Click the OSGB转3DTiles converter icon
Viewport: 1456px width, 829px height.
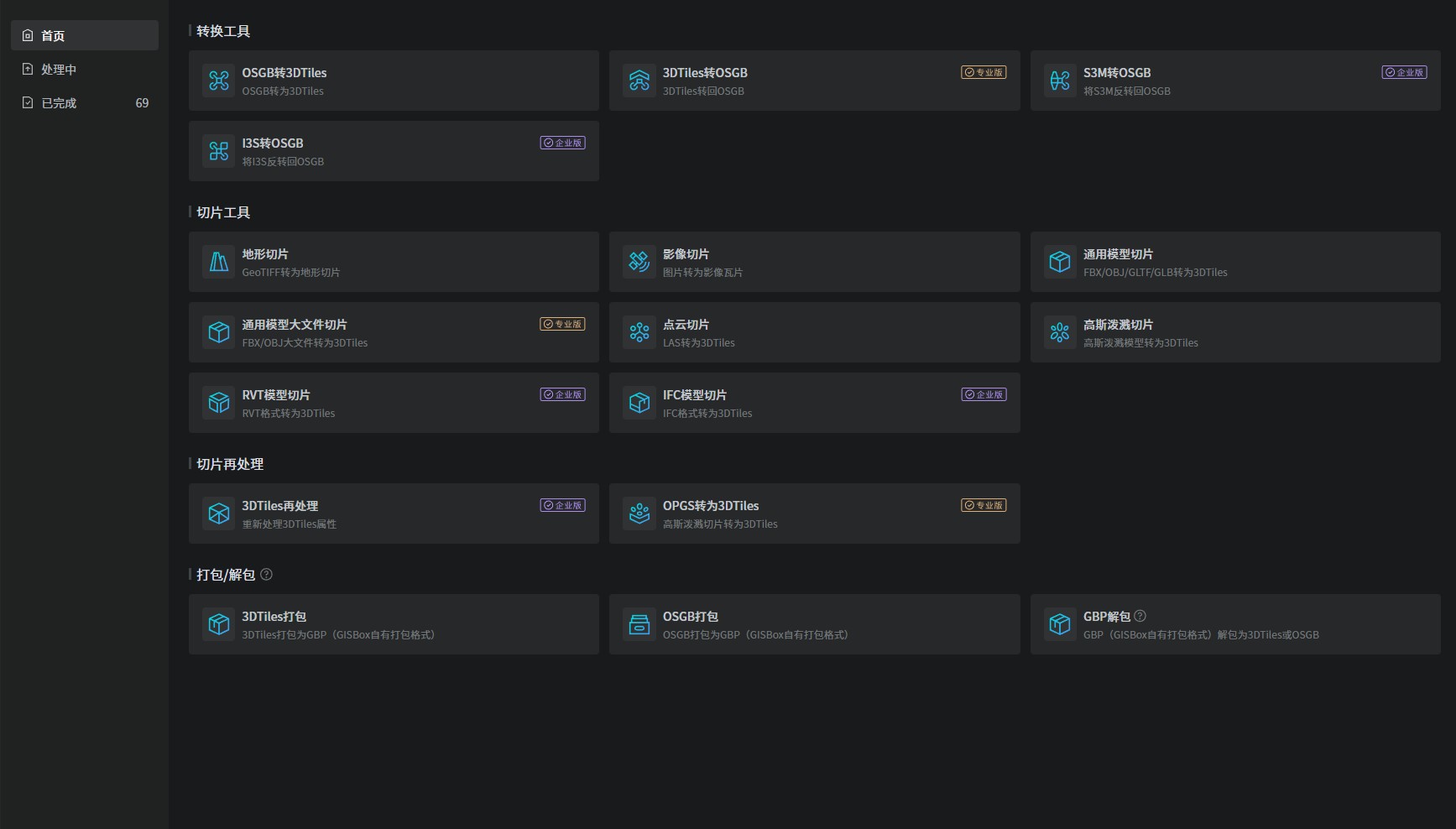pyautogui.click(x=219, y=81)
